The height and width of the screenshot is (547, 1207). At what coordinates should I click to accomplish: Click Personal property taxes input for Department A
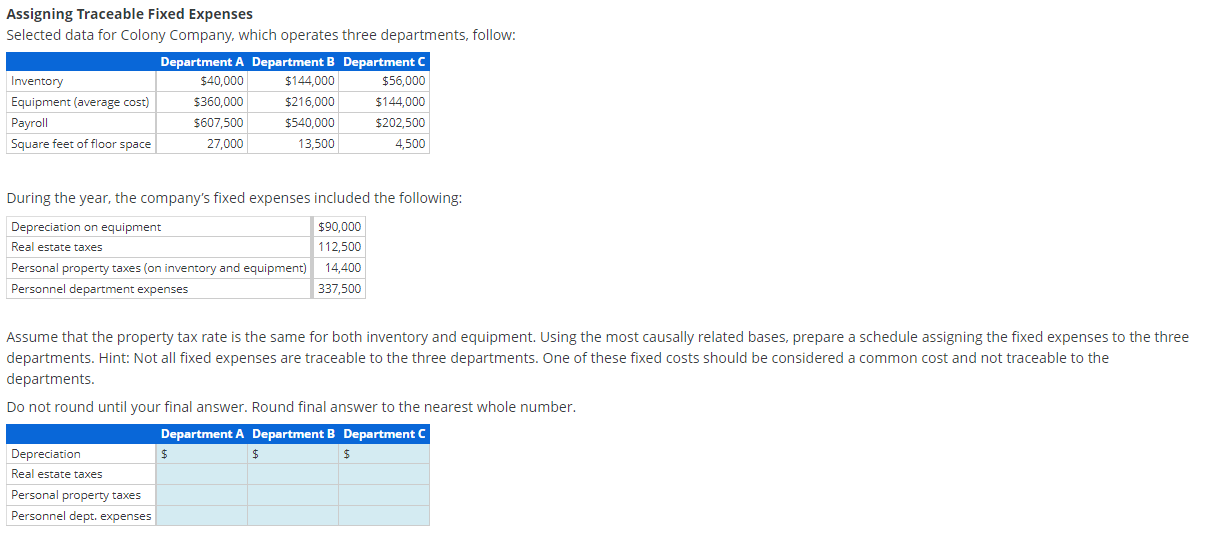(x=202, y=495)
